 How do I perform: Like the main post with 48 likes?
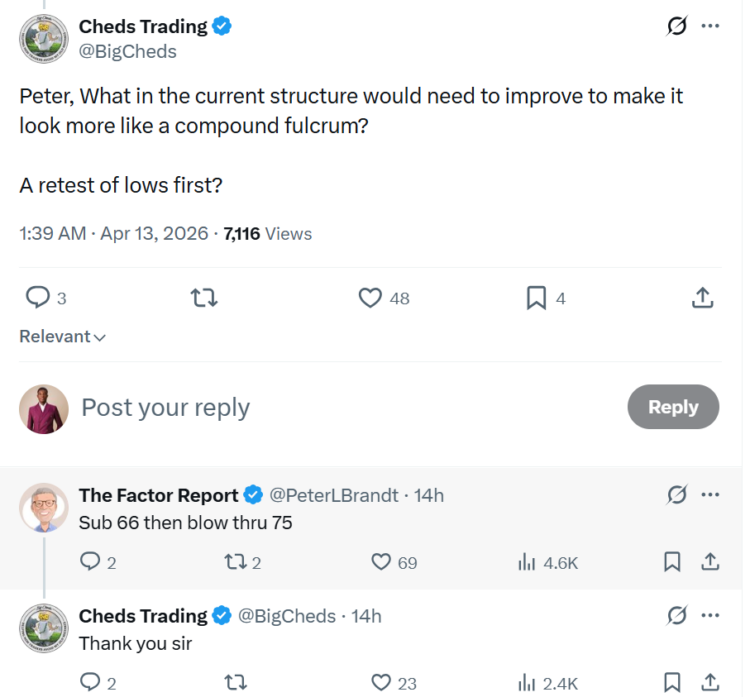point(370,298)
